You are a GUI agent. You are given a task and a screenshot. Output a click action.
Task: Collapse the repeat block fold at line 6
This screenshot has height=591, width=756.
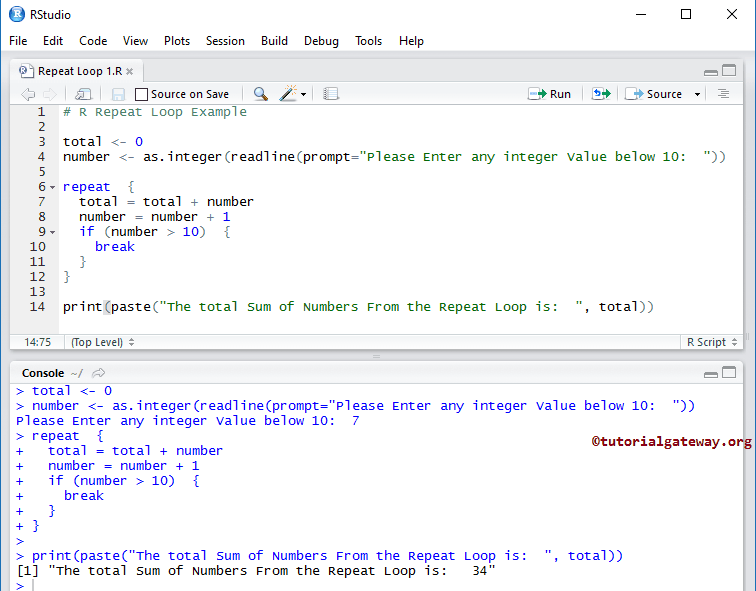(x=52, y=187)
